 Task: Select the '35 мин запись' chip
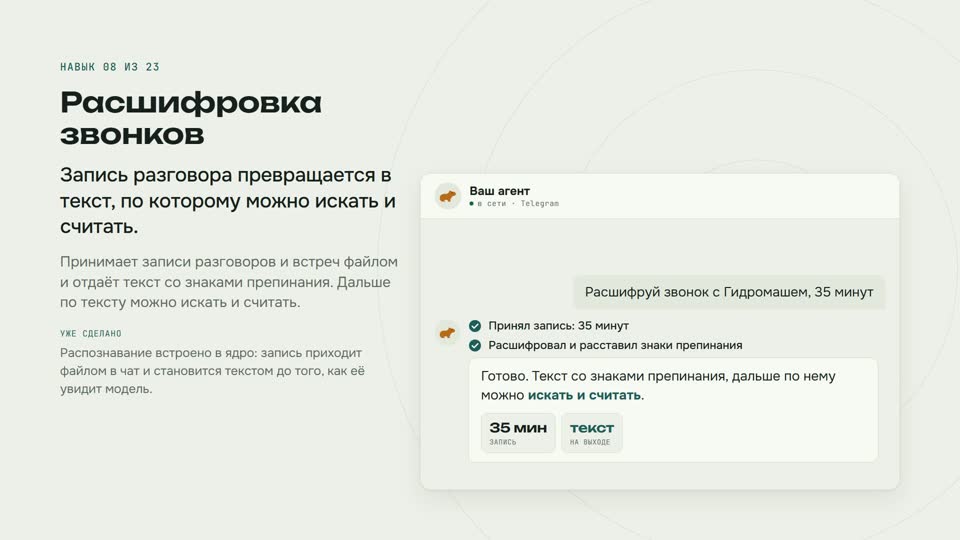518,433
